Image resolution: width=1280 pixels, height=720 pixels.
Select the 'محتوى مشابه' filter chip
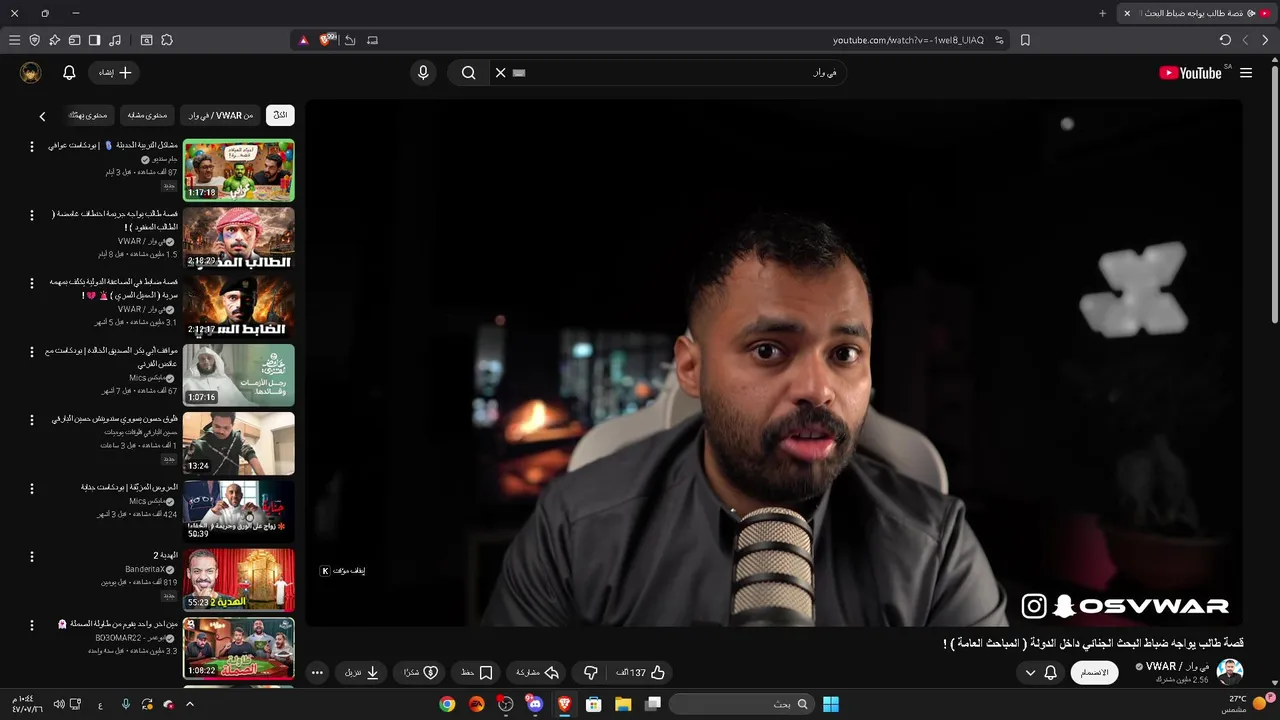(x=147, y=115)
